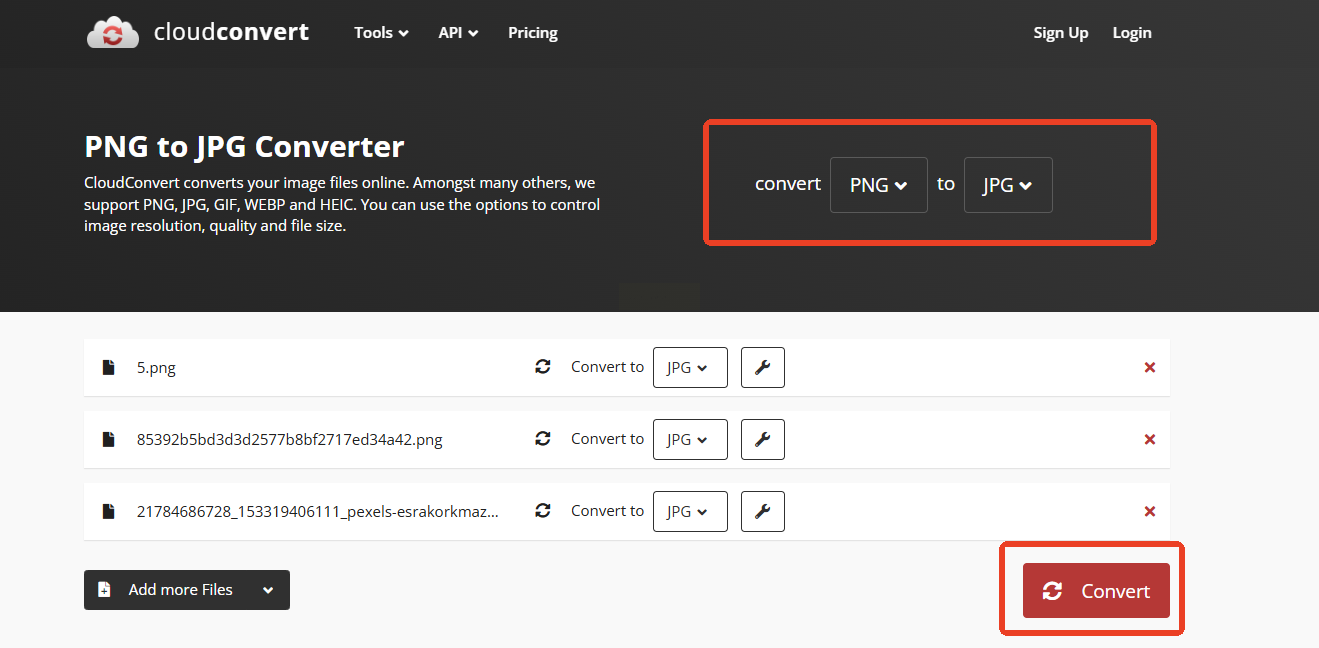
Task: Remove 5.png with the red X
Action: 1150,367
